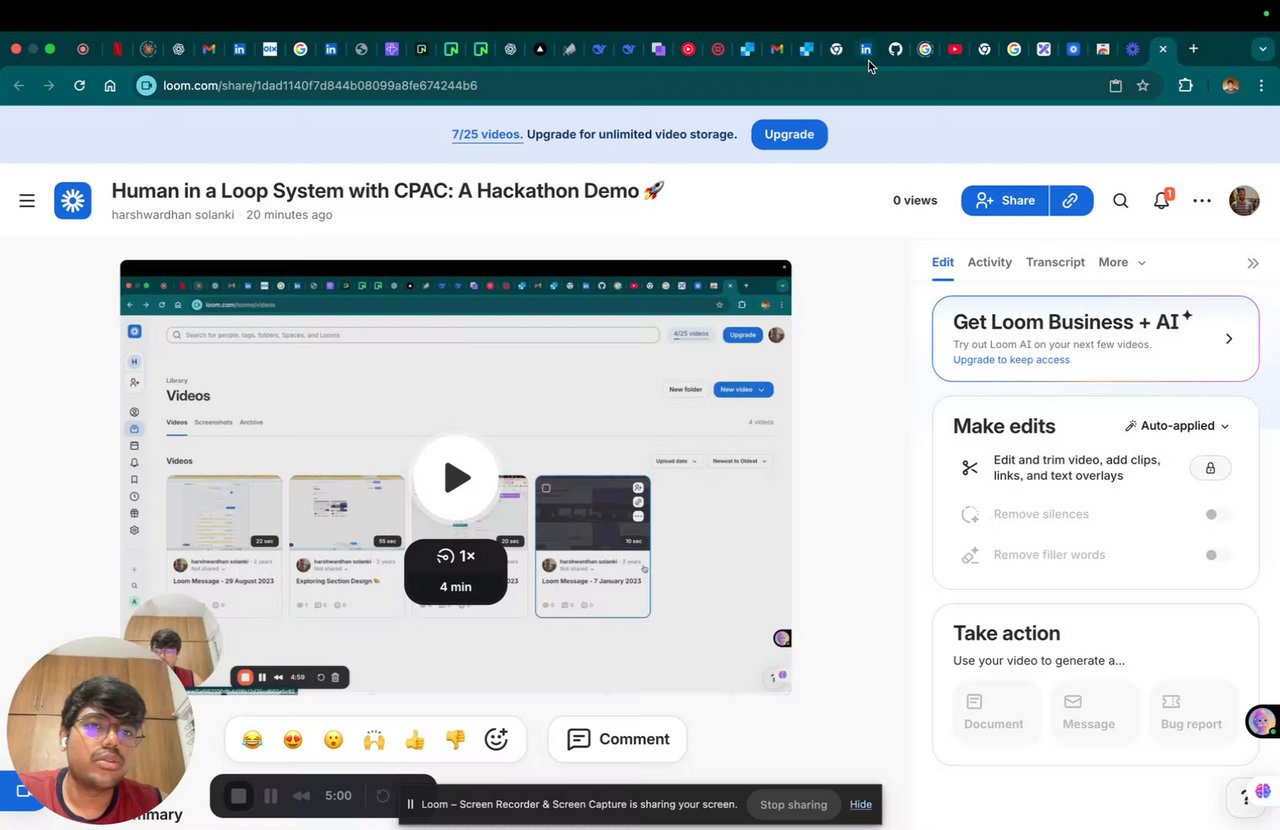
Task: Reload the page
Action: (x=79, y=86)
